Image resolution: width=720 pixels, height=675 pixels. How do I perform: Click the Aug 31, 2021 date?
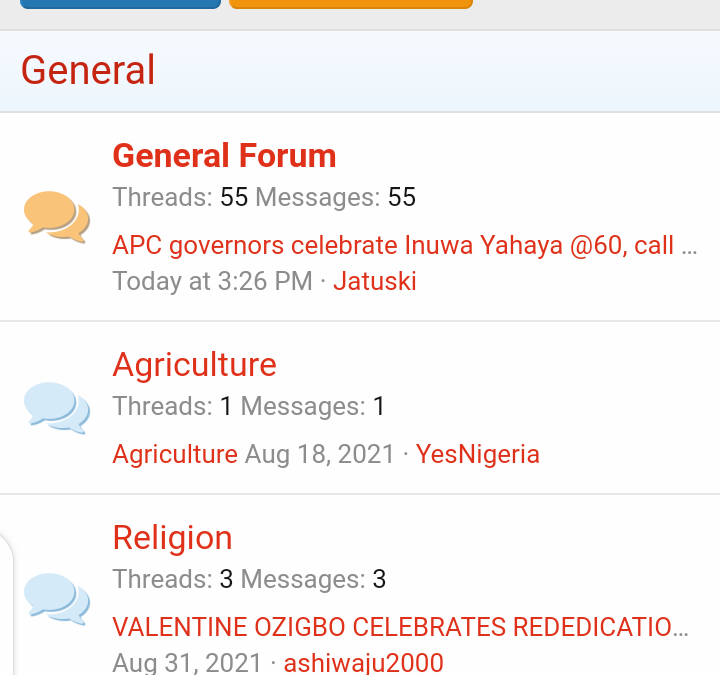[187, 662]
